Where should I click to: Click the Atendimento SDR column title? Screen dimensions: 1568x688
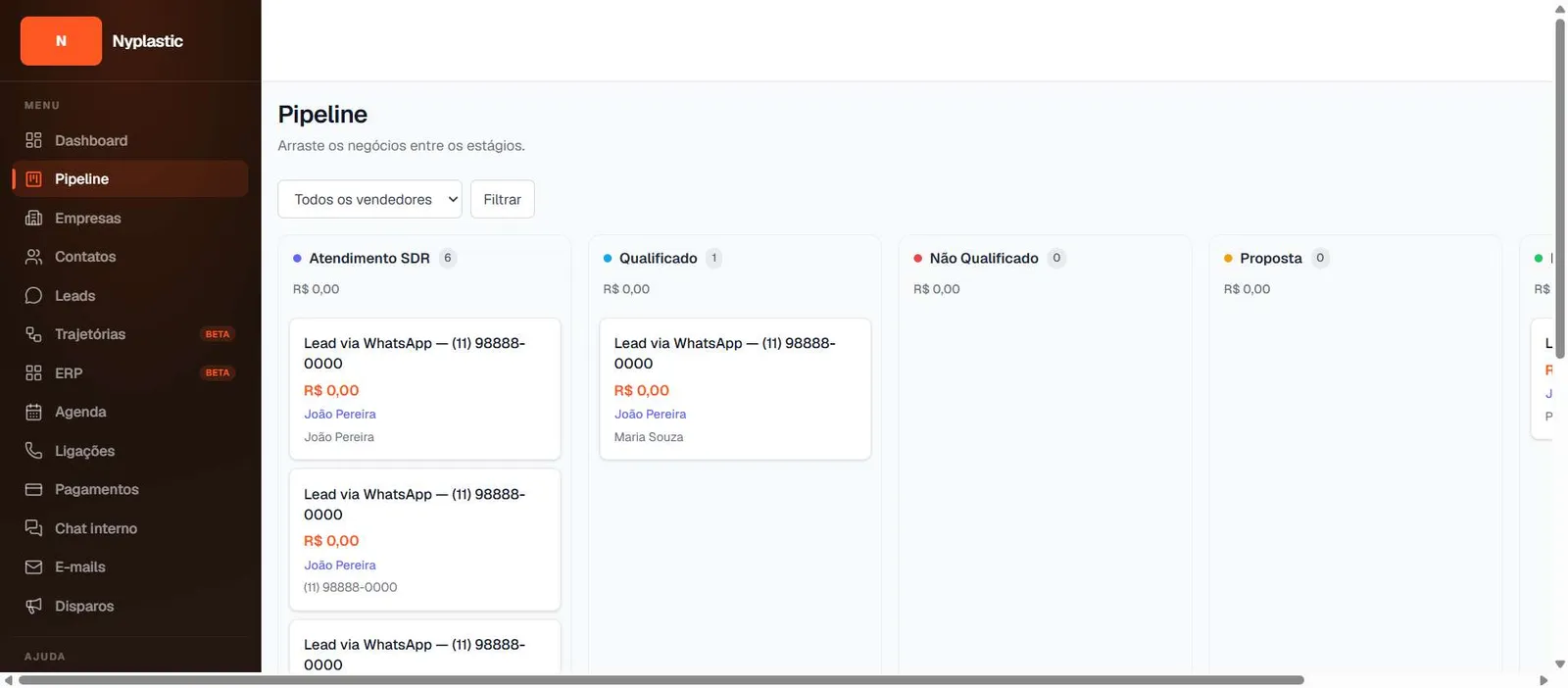tap(369, 258)
